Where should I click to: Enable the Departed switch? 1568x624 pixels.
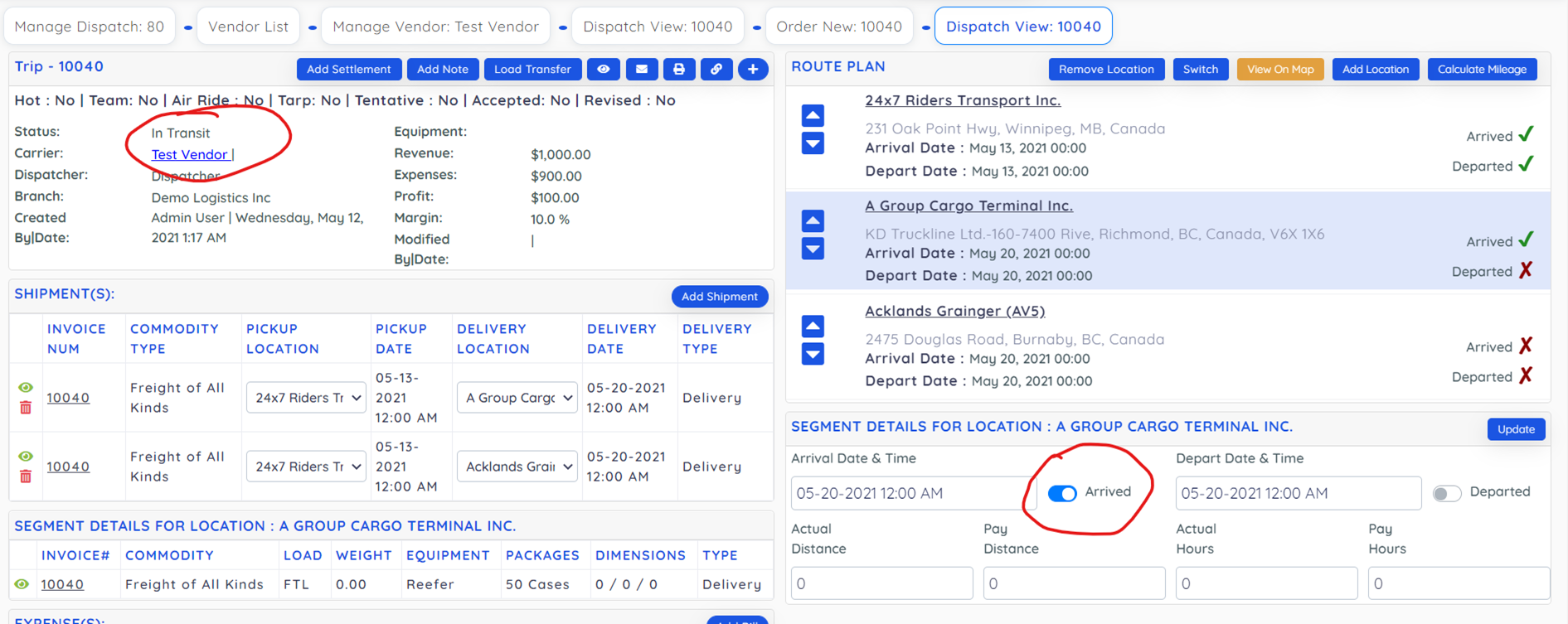click(x=1447, y=493)
